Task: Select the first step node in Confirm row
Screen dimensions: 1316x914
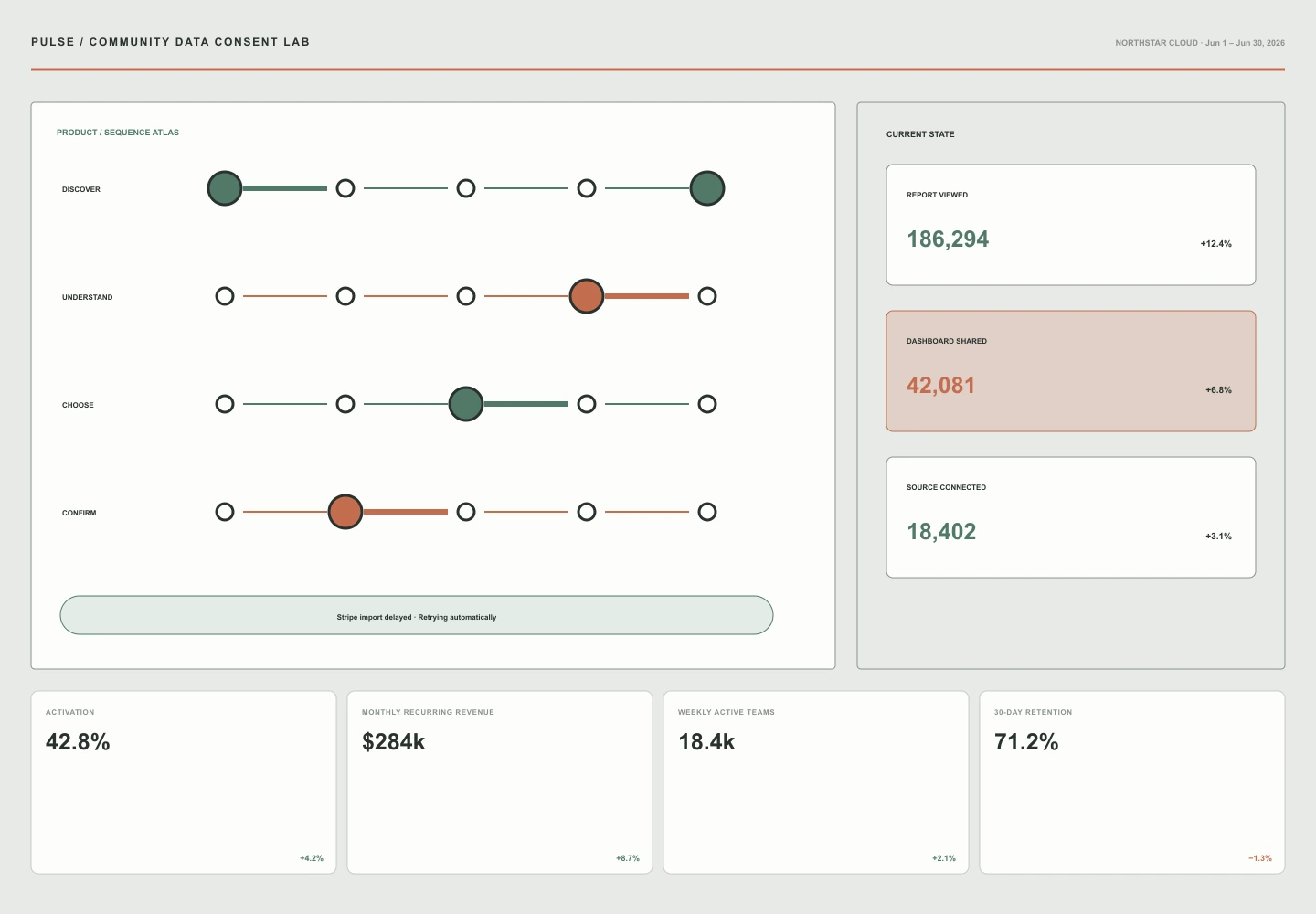Action: [225, 512]
